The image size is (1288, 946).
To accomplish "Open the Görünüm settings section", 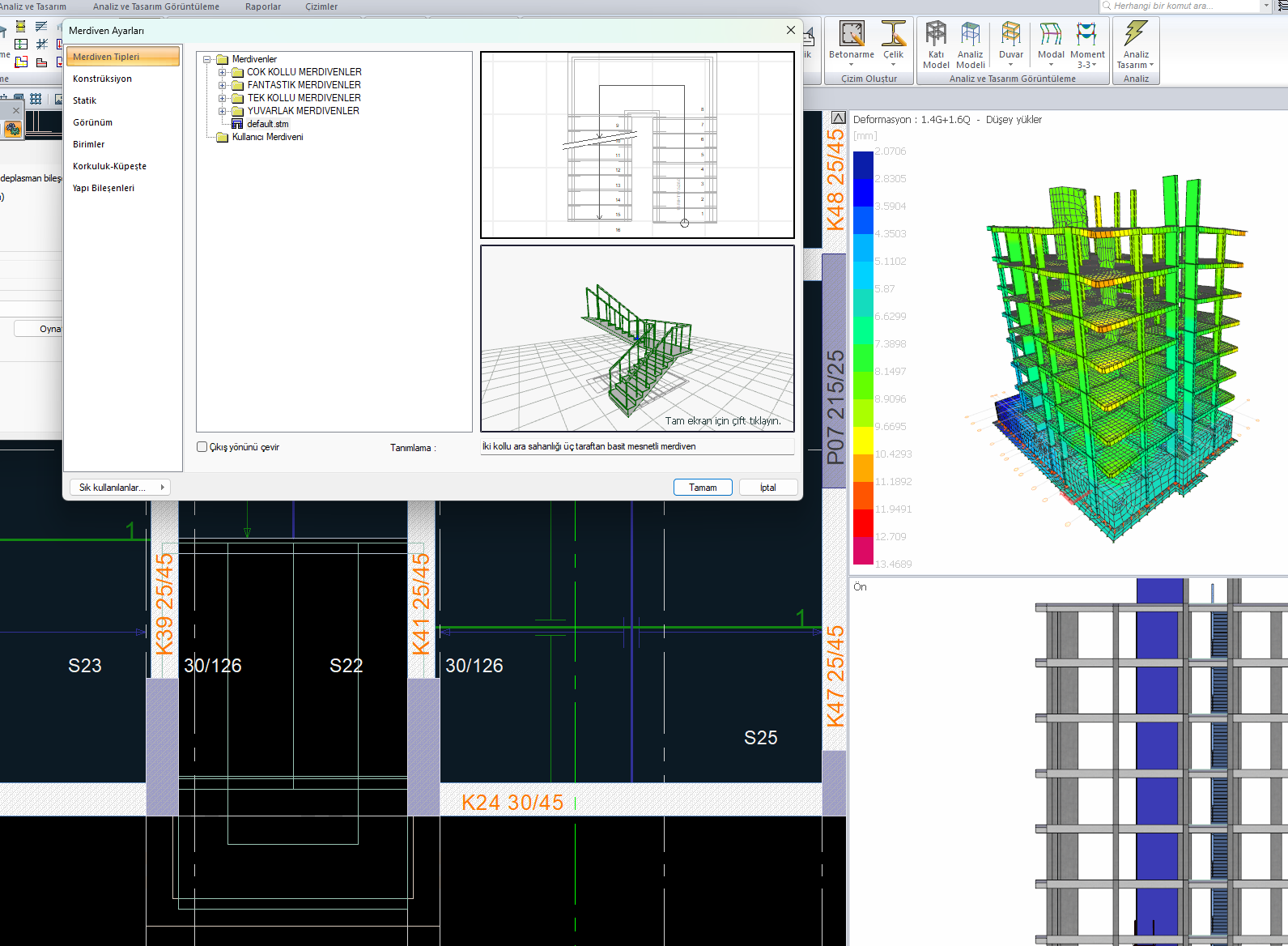I will 122,122.
